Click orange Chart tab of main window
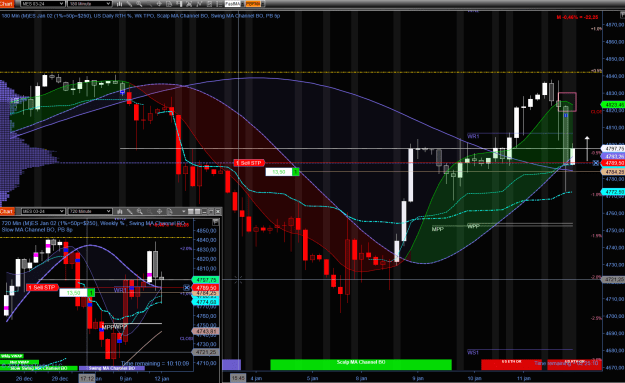625x383 pixels. coord(7,4)
